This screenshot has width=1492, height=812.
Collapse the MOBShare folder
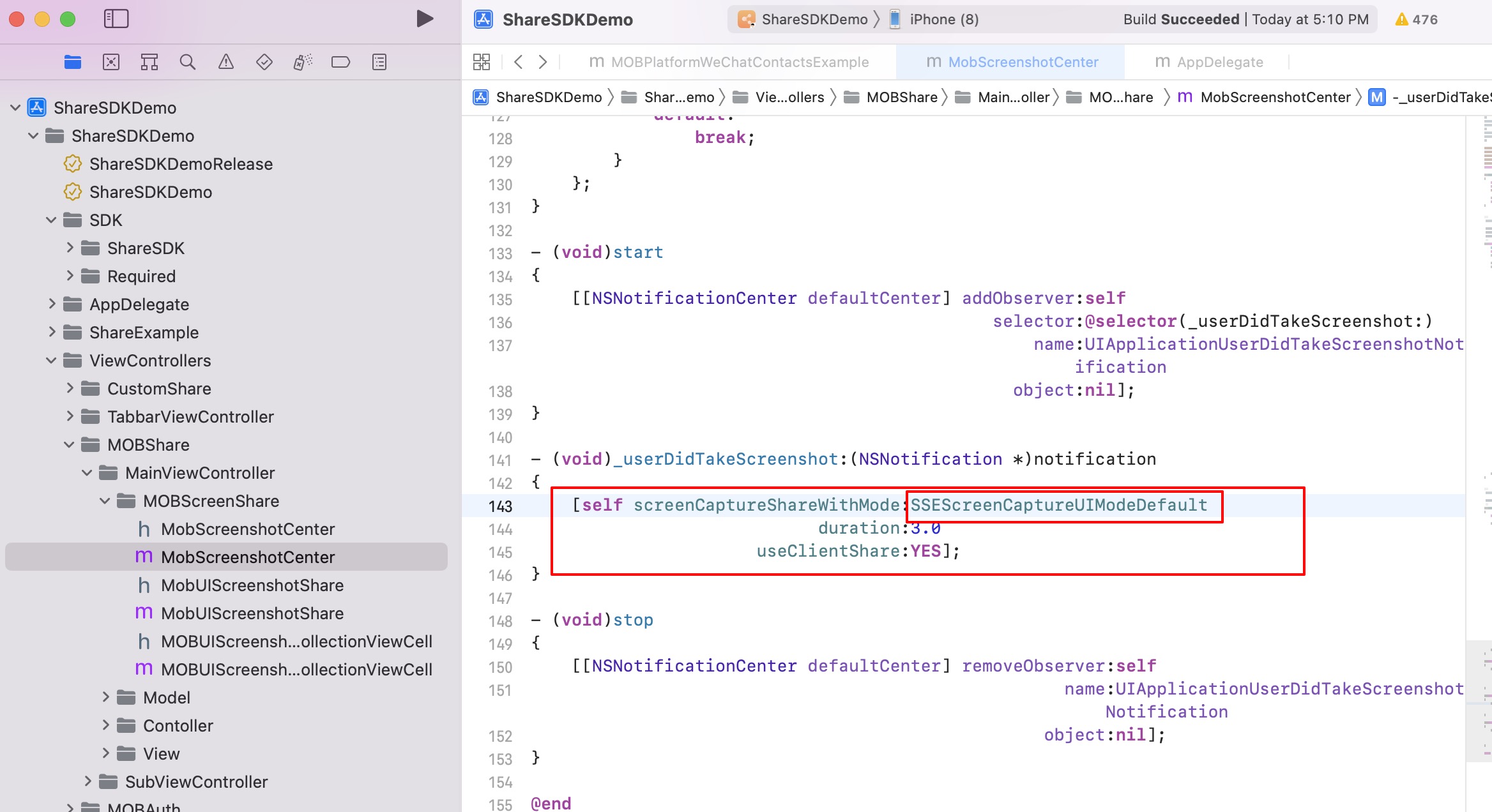pos(69,445)
